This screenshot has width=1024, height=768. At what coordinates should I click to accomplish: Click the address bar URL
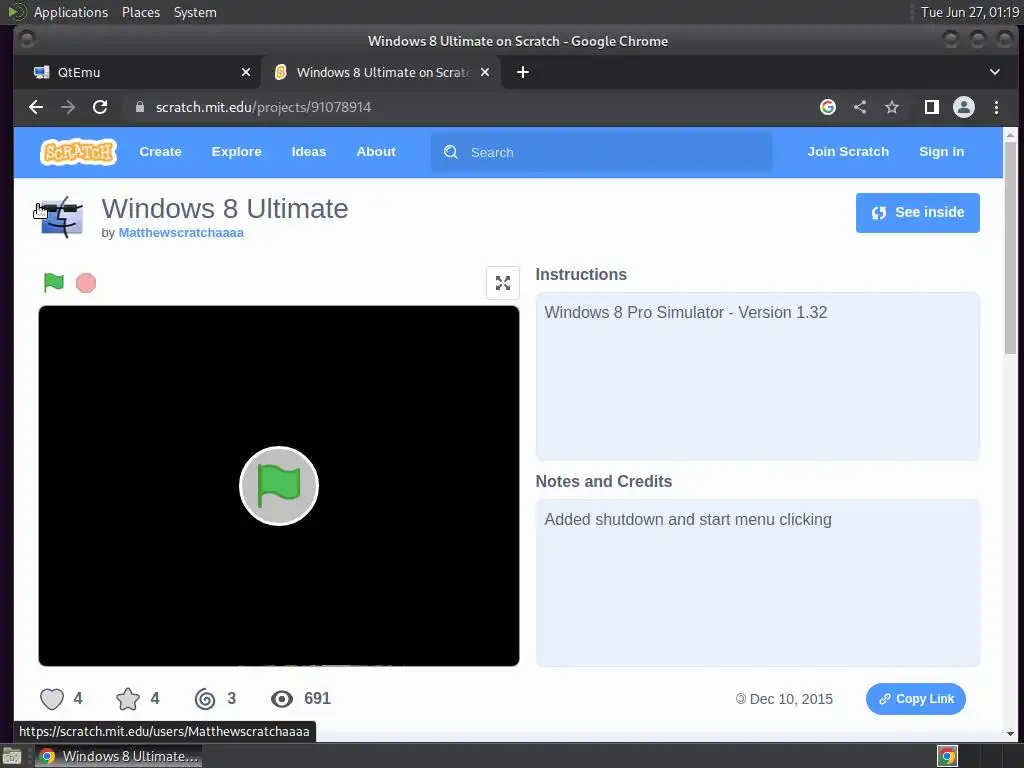(263, 107)
